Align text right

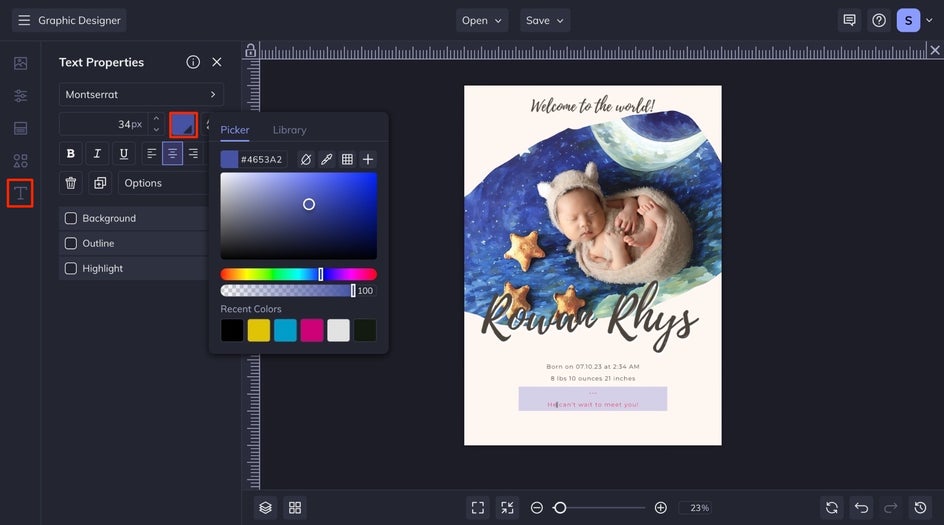[x=193, y=154]
